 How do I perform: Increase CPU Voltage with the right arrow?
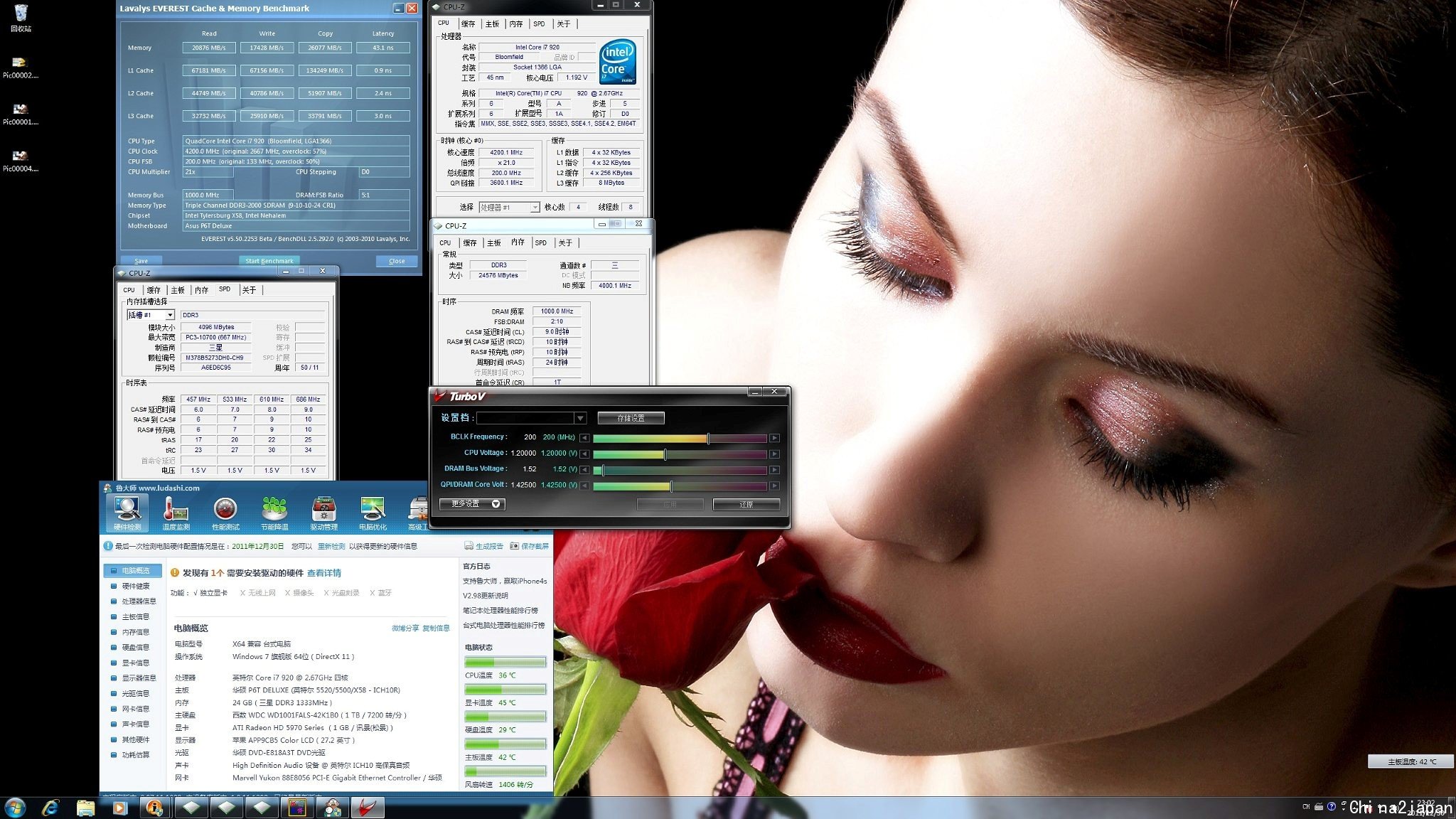[774, 454]
